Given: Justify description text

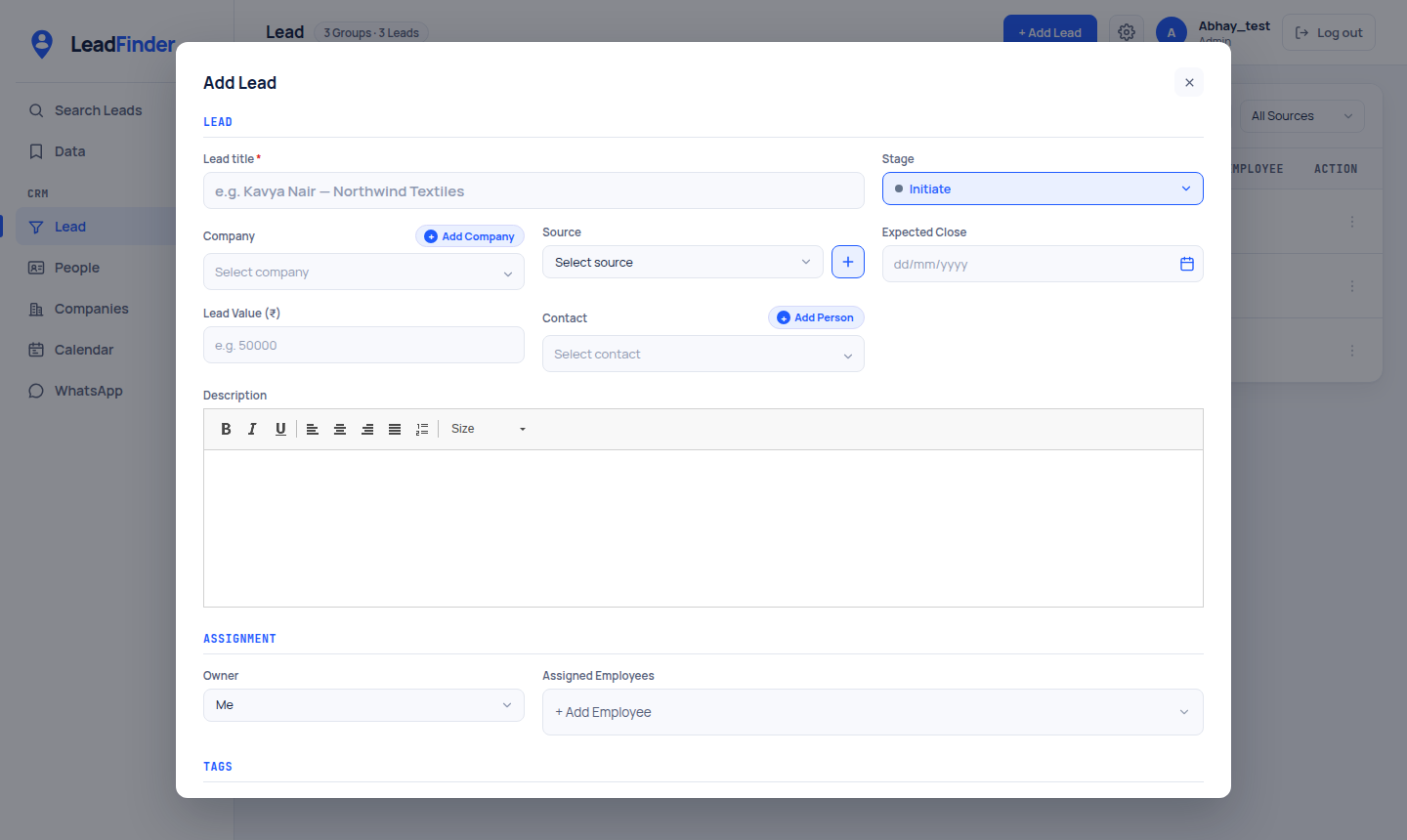Looking at the screenshot, I should 395,429.
